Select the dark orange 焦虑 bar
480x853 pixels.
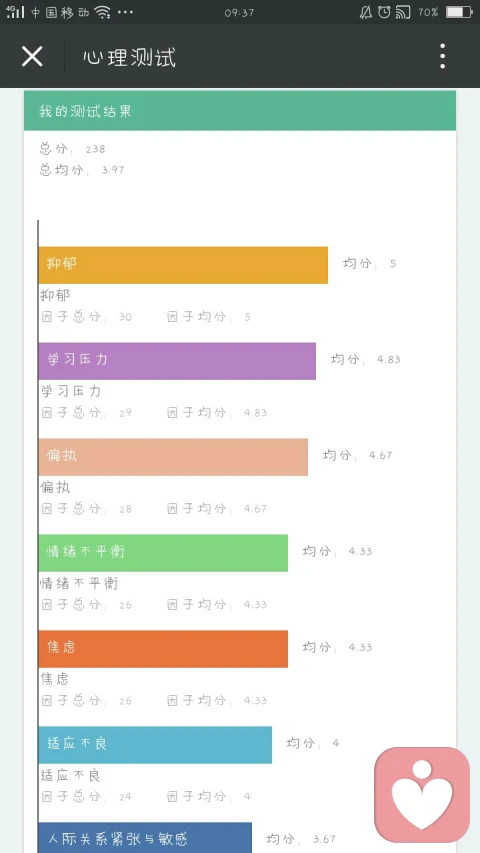pyautogui.click(x=163, y=649)
